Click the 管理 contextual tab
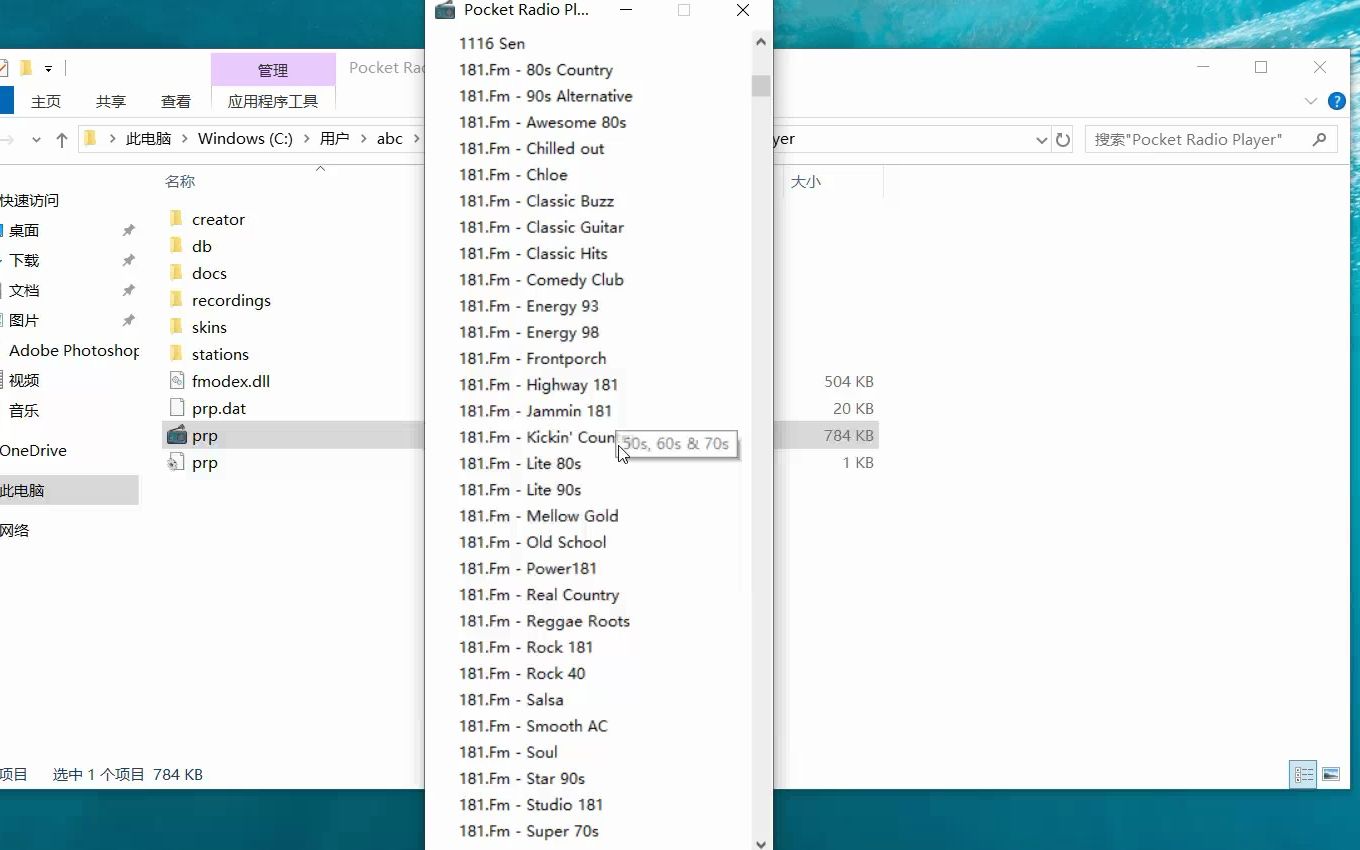The image size is (1360, 850). click(273, 70)
